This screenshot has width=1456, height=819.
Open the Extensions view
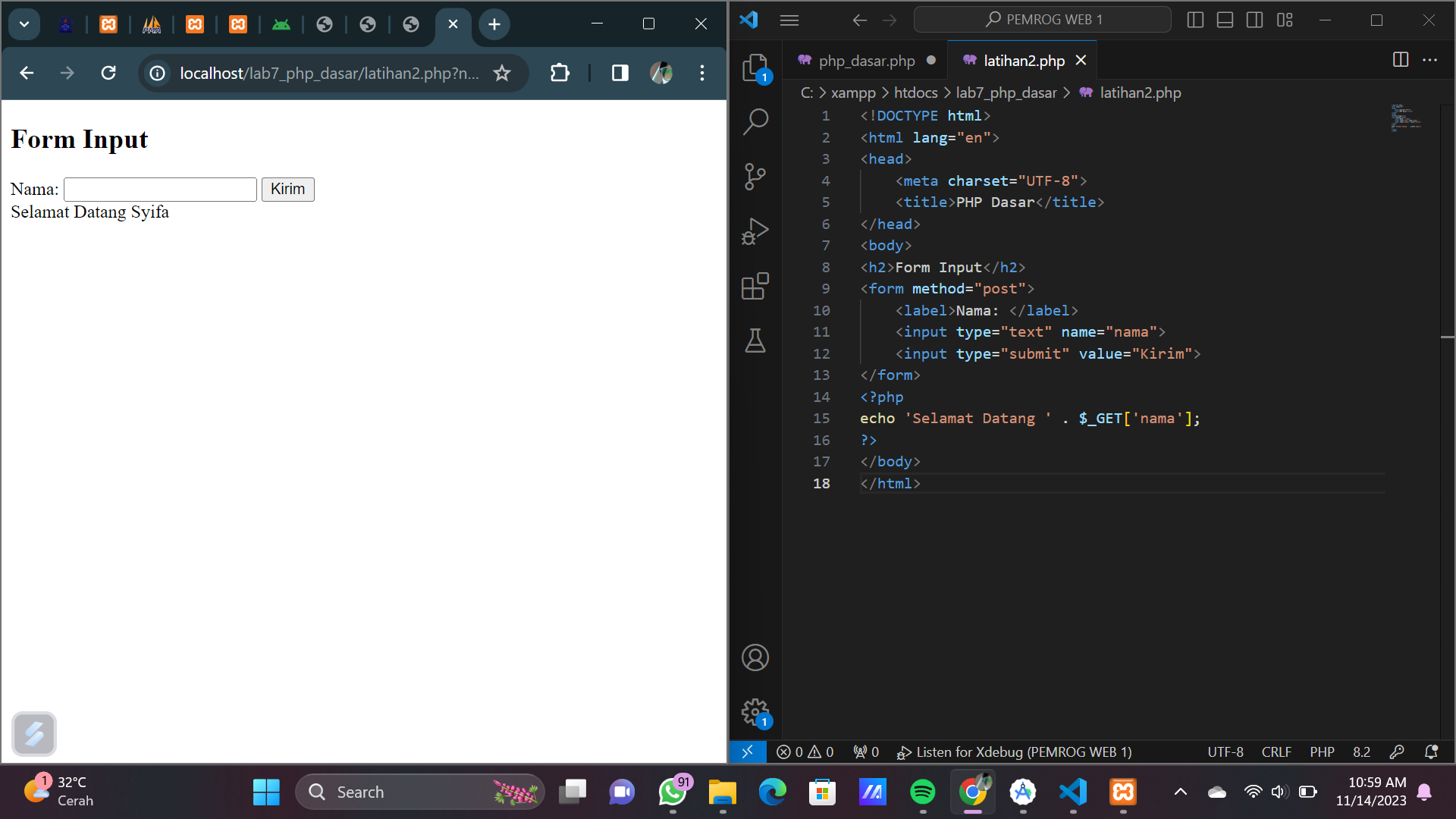pyautogui.click(x=755, y=286)
